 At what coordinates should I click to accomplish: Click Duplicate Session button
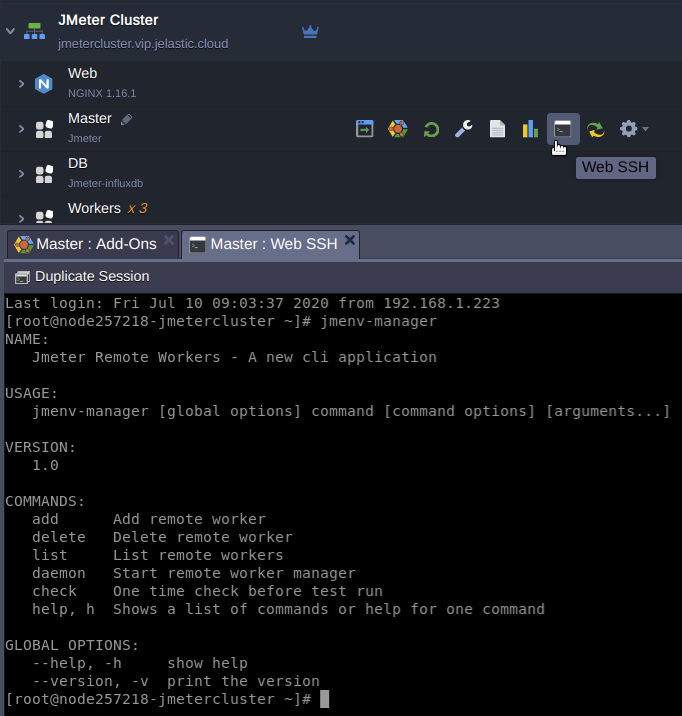click(82, 277)
